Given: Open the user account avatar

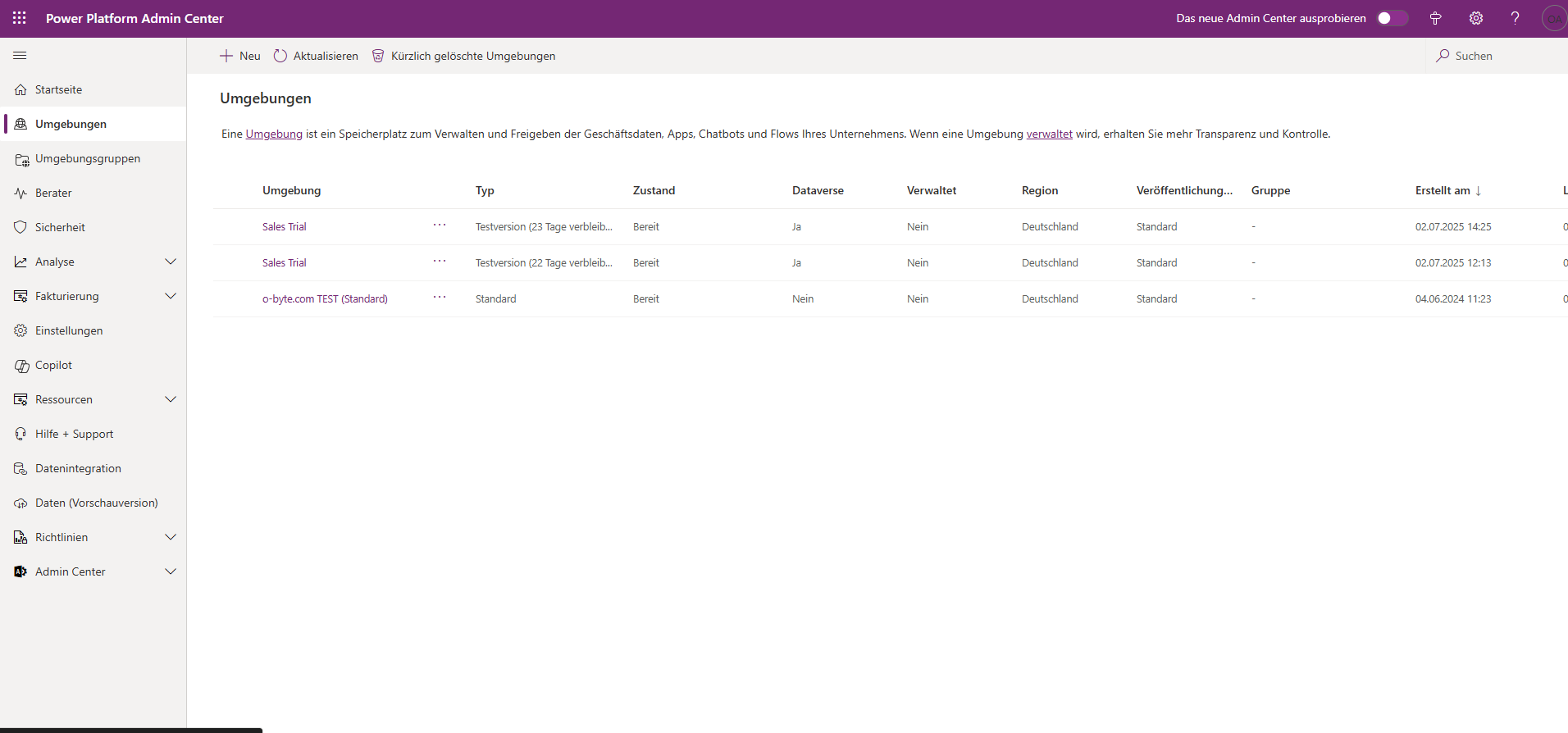Looking at the screenshot, I should (x=1553, y=18).
